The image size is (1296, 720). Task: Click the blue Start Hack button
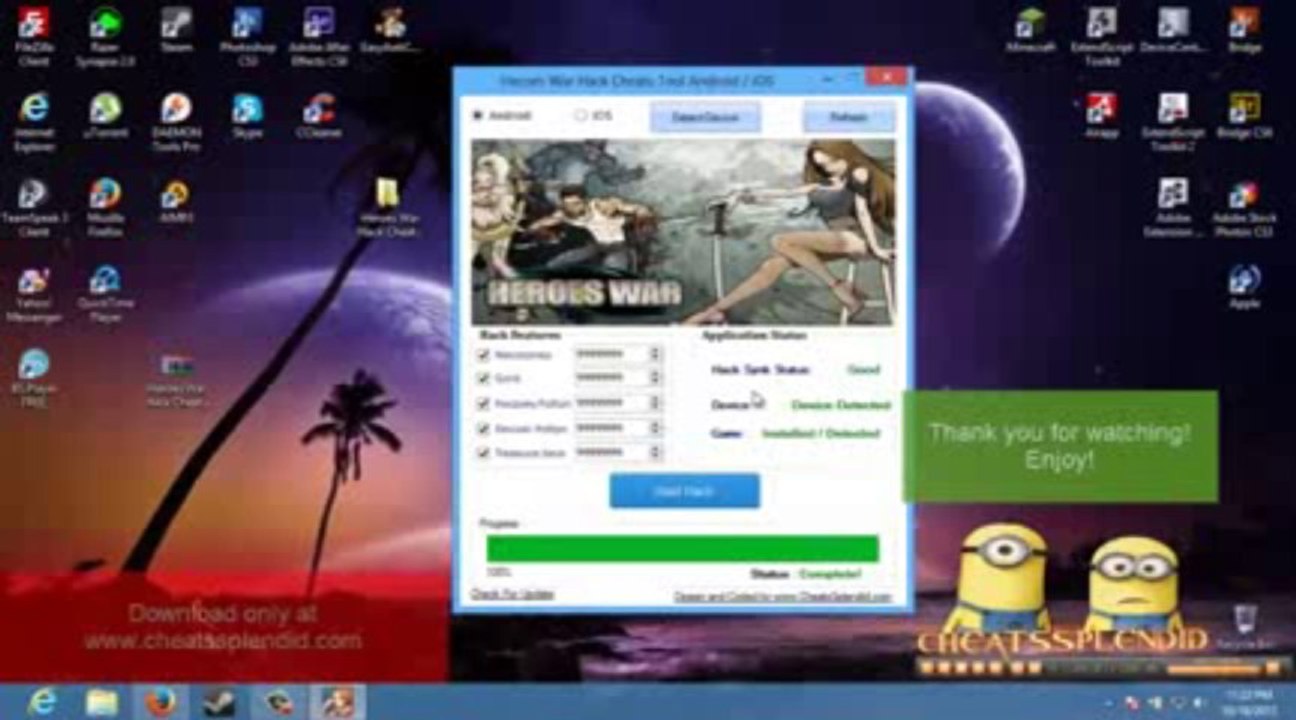point(684,491)
